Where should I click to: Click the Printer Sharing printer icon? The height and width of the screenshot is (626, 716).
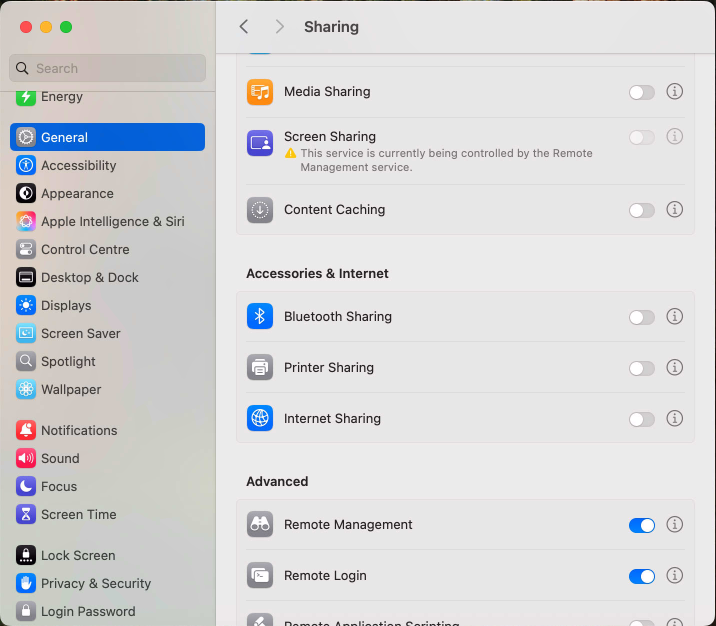pos(260,367)
